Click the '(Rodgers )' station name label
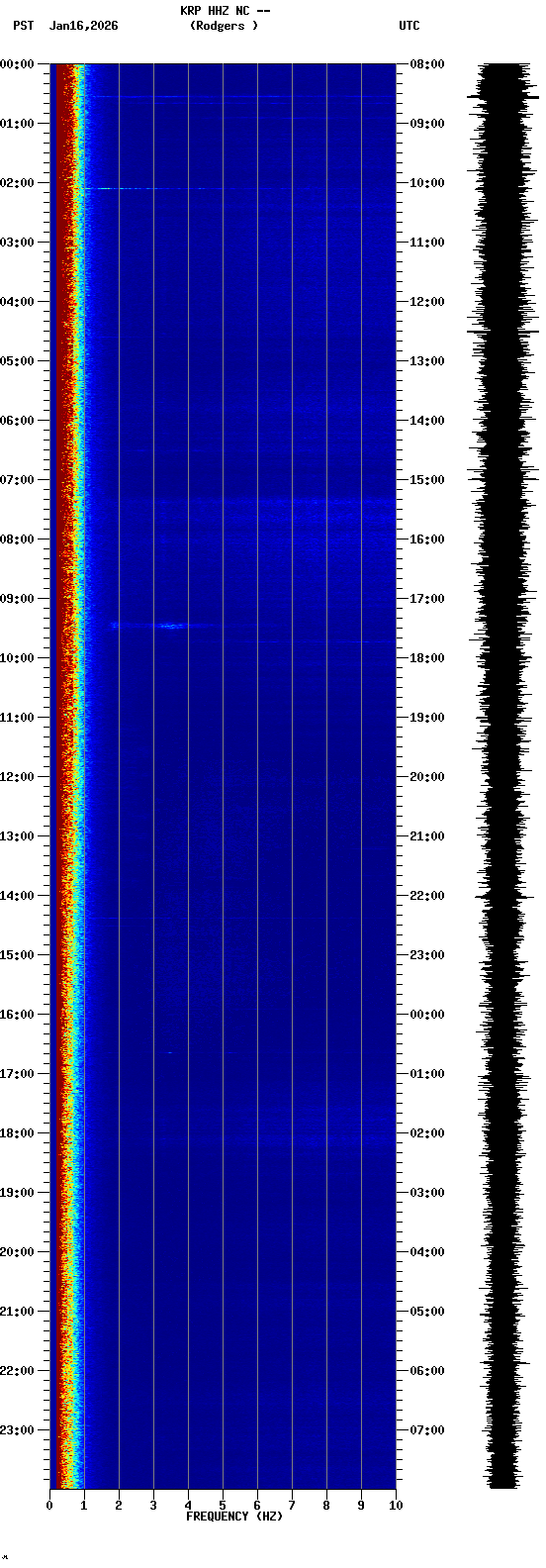Viewport: 546px width, 1568px height. 225,26
